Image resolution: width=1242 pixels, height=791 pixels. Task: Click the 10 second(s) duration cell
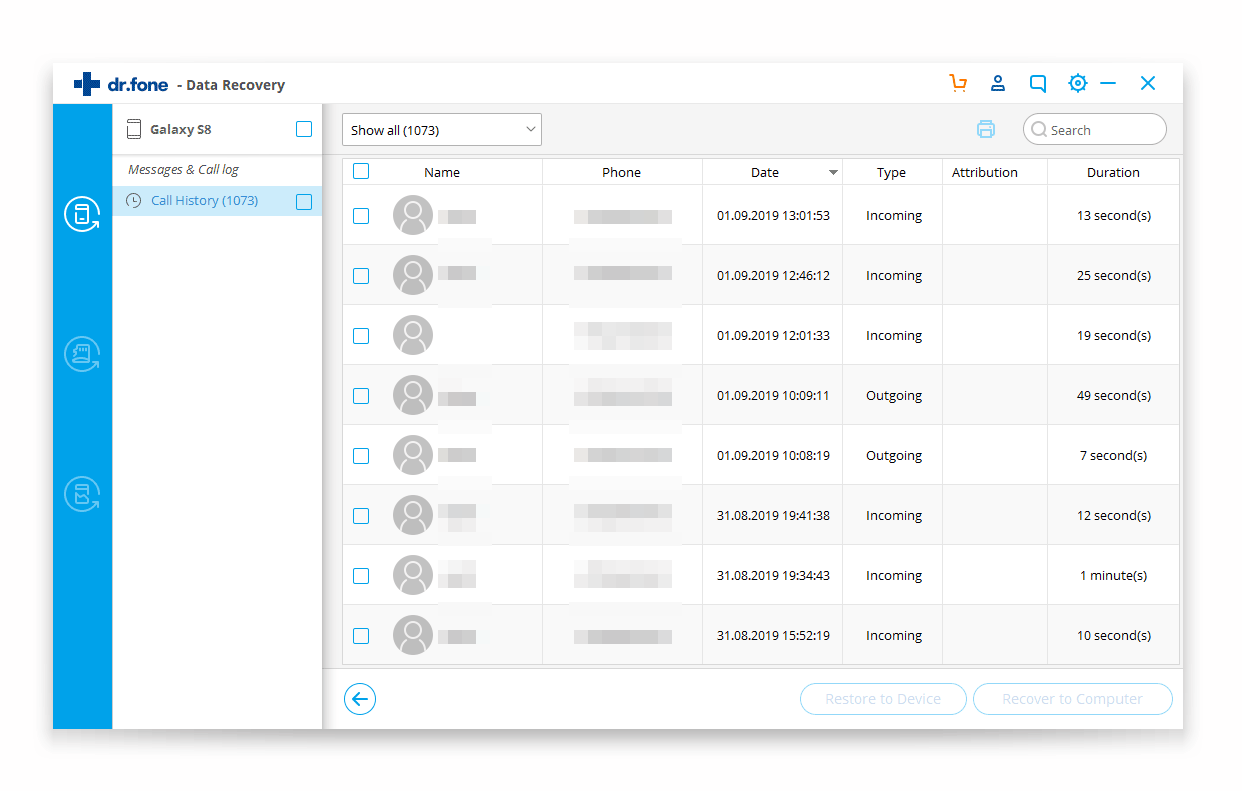(1114, 635)
